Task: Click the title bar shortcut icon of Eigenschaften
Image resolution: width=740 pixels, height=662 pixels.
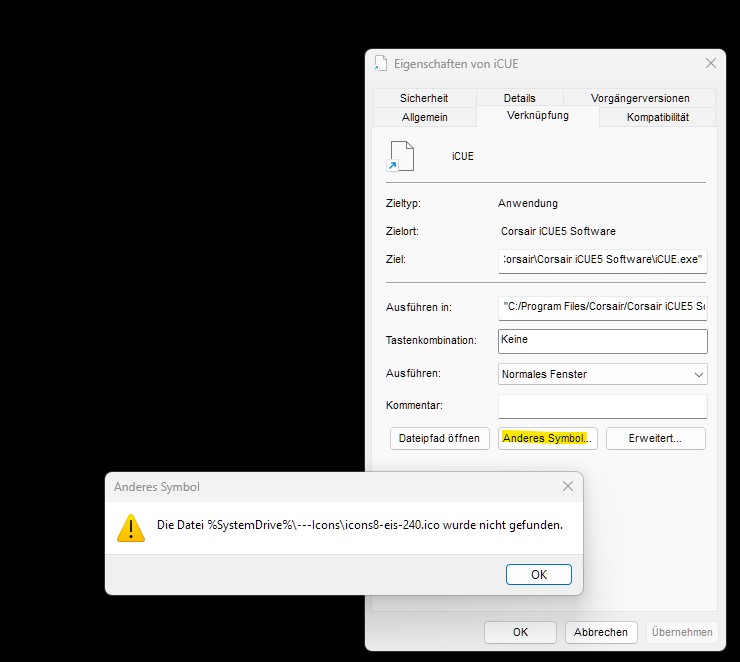Action: (380, 63)
